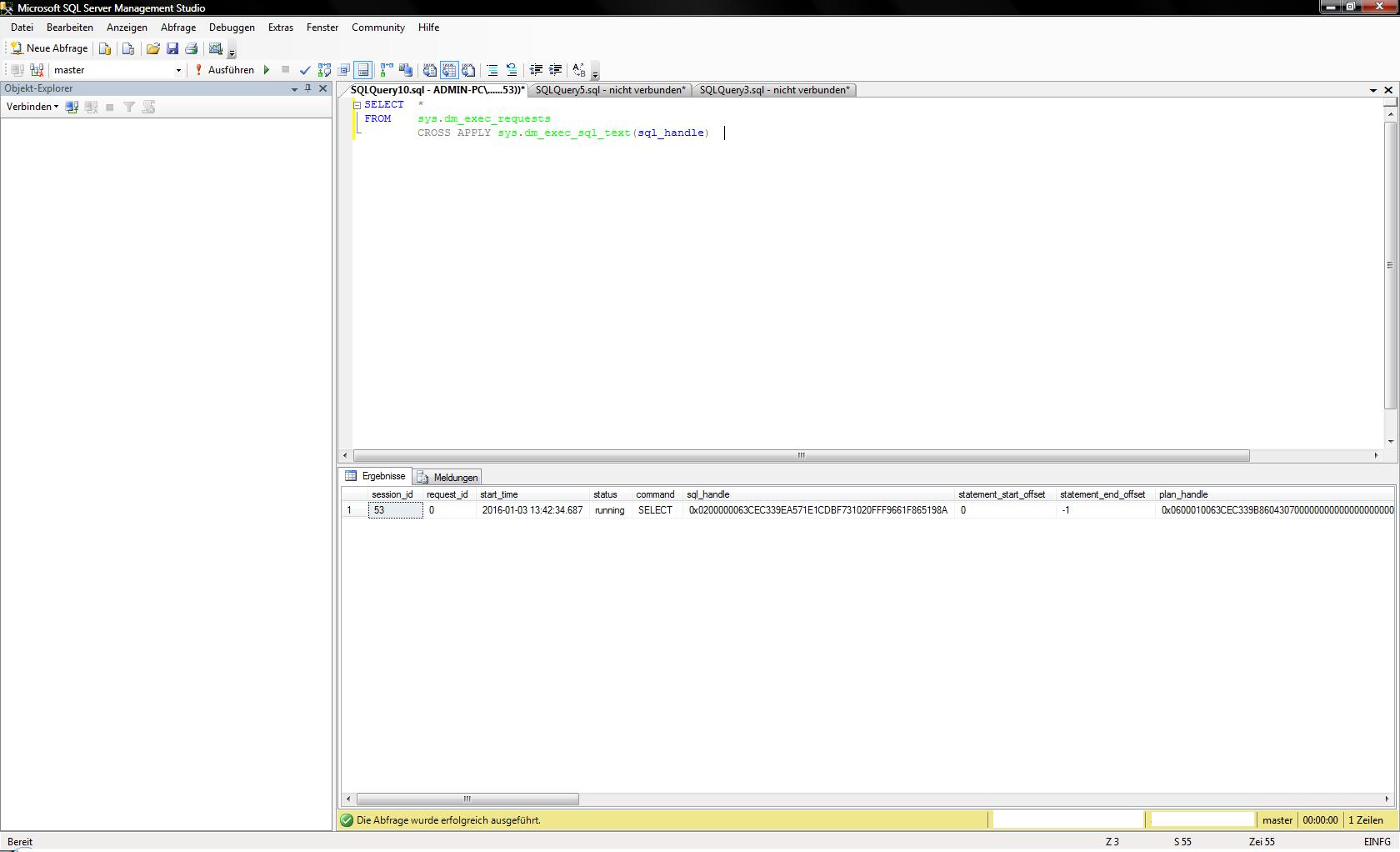Open the Verbinden dropdown in Objekt-Explorer
Screen dimensions: 1400x852
(32, 107)
